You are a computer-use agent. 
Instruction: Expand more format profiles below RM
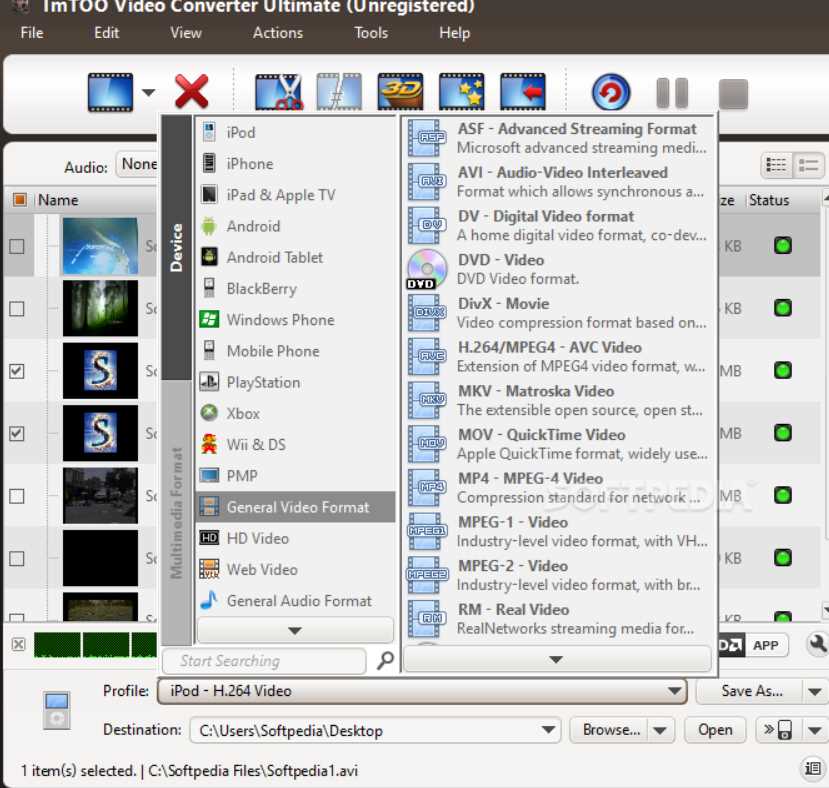556,659
